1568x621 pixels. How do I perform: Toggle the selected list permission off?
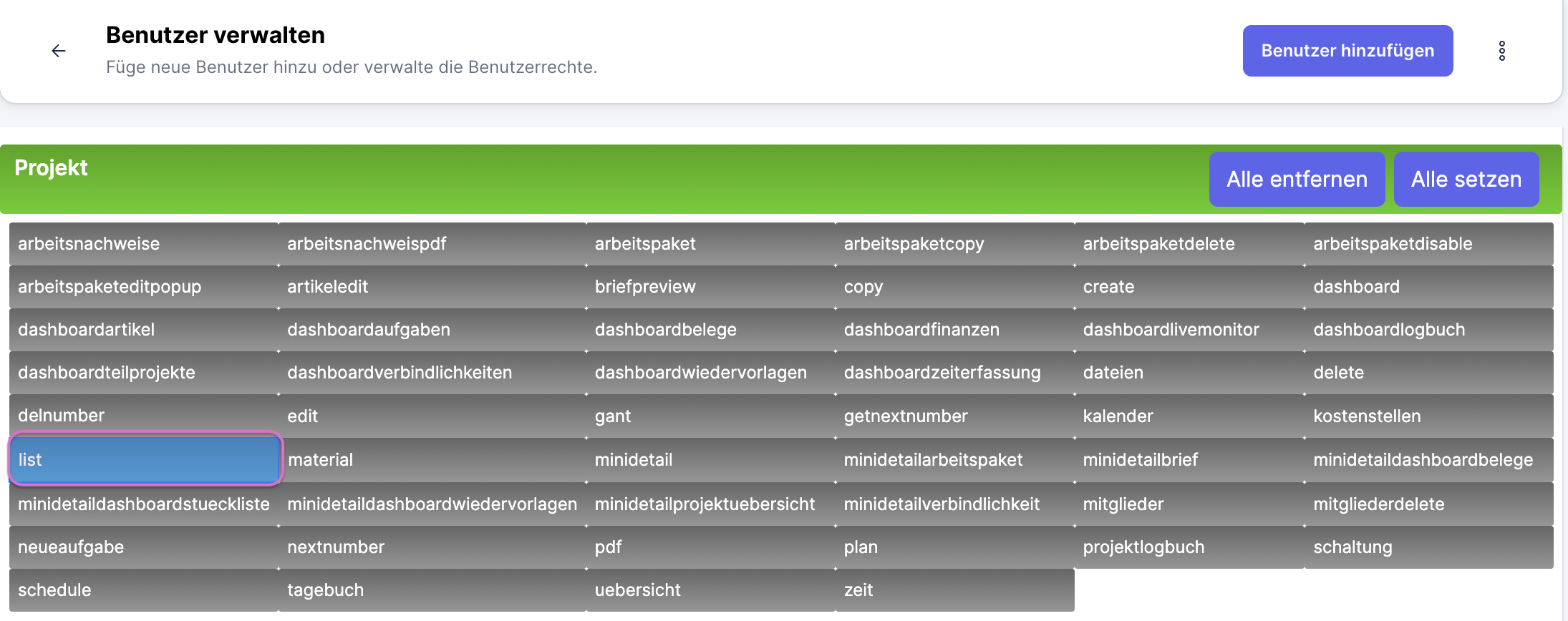pyautogui.click(x=145, y=459)
